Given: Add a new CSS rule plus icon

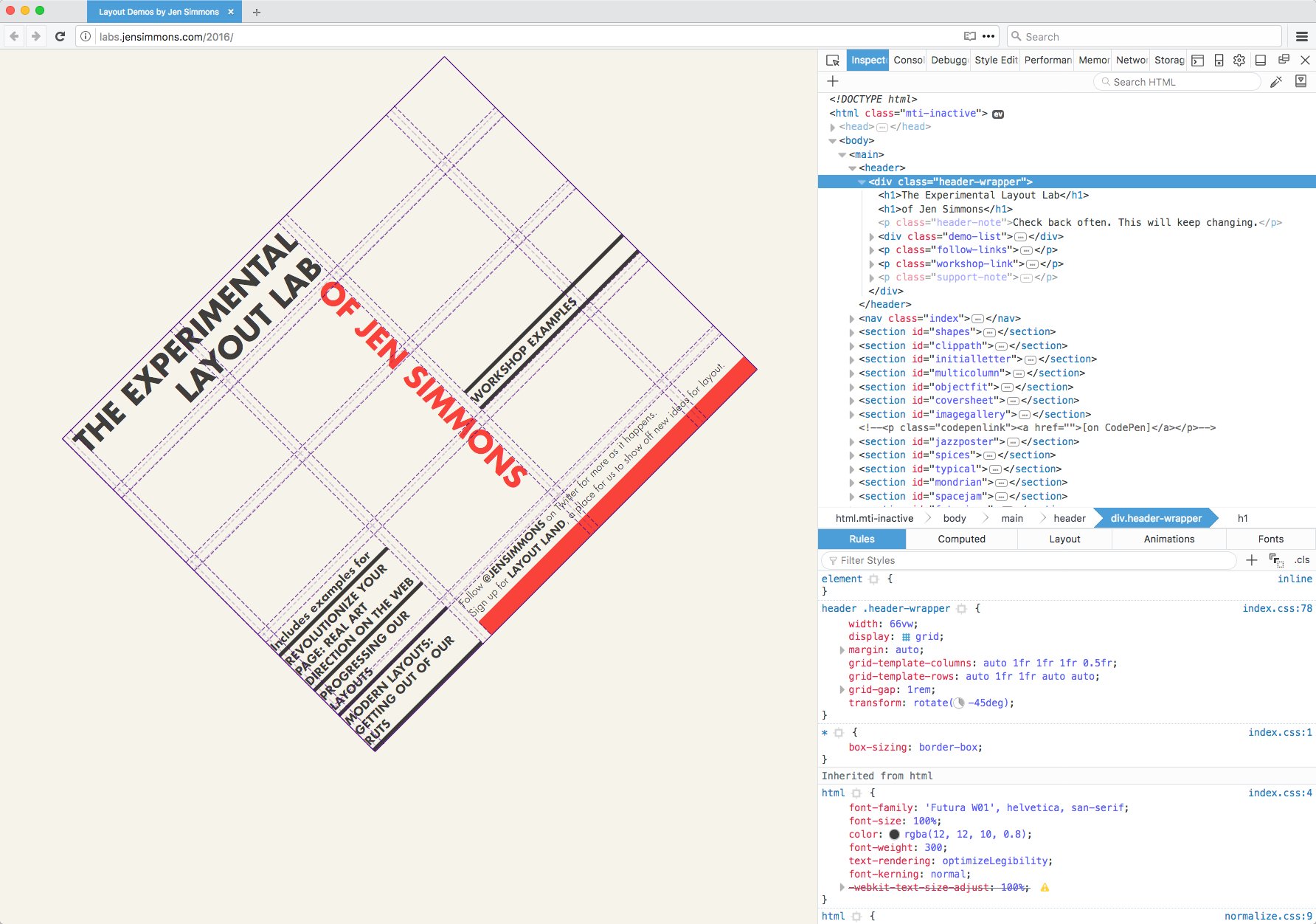Looking at the screenshot, I should tap(1251, 560).
